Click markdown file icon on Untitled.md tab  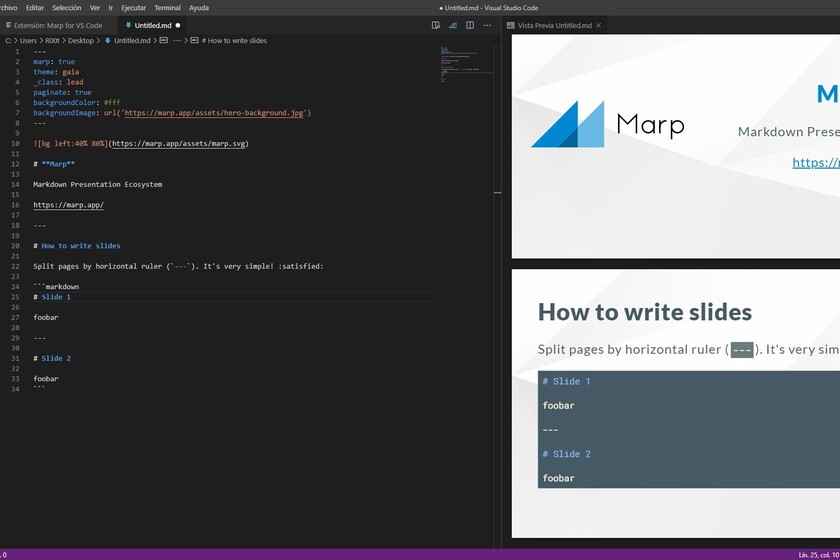pos(128,25)
